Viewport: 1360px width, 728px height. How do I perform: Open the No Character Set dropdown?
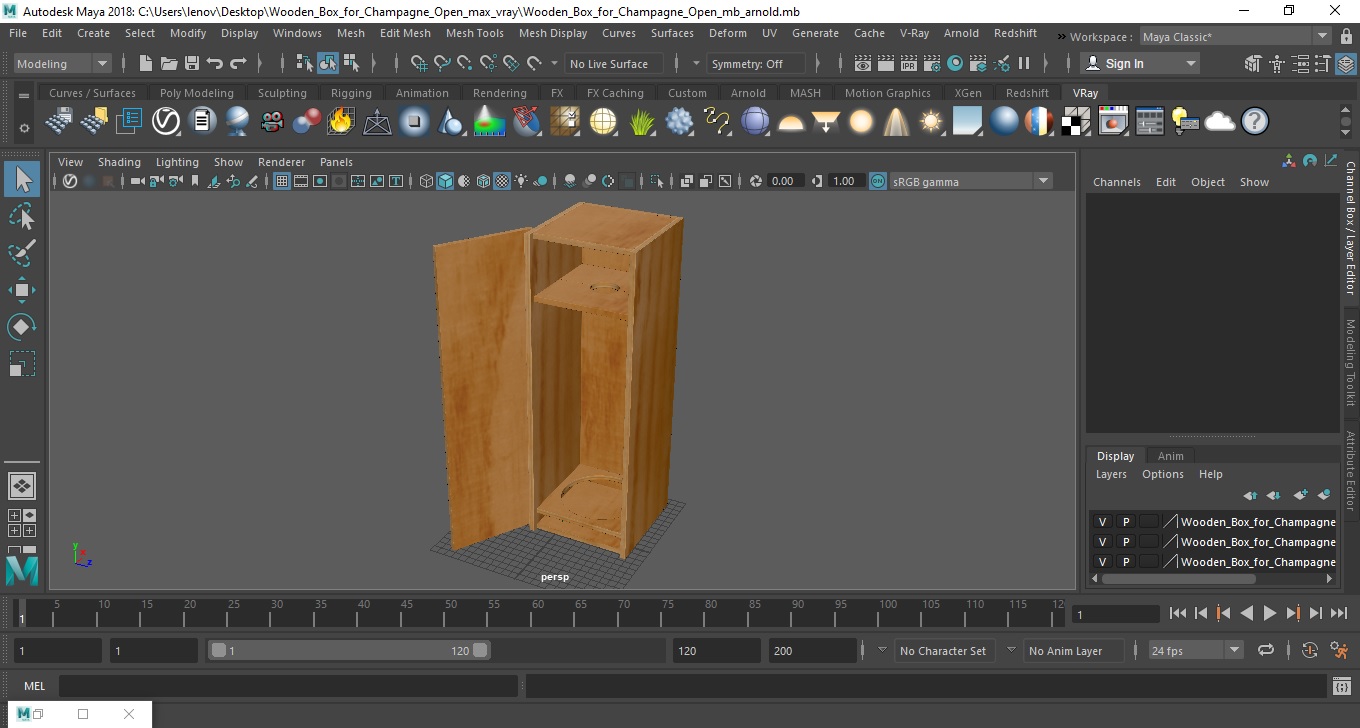click(x=942, y=650)
